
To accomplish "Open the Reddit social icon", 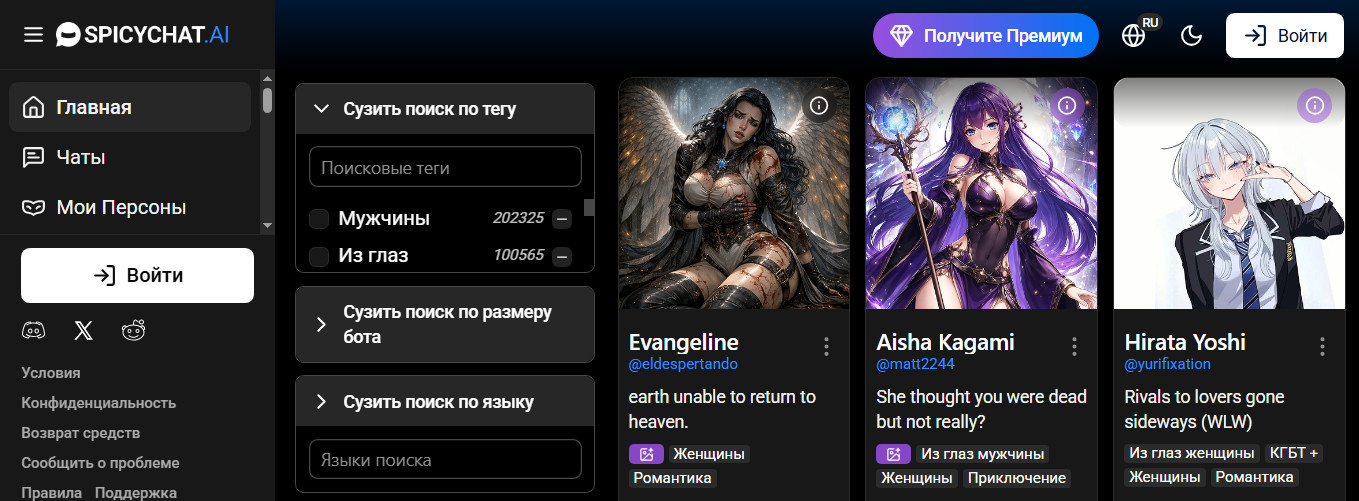I will pyautogui.click(x=133, y=331).
